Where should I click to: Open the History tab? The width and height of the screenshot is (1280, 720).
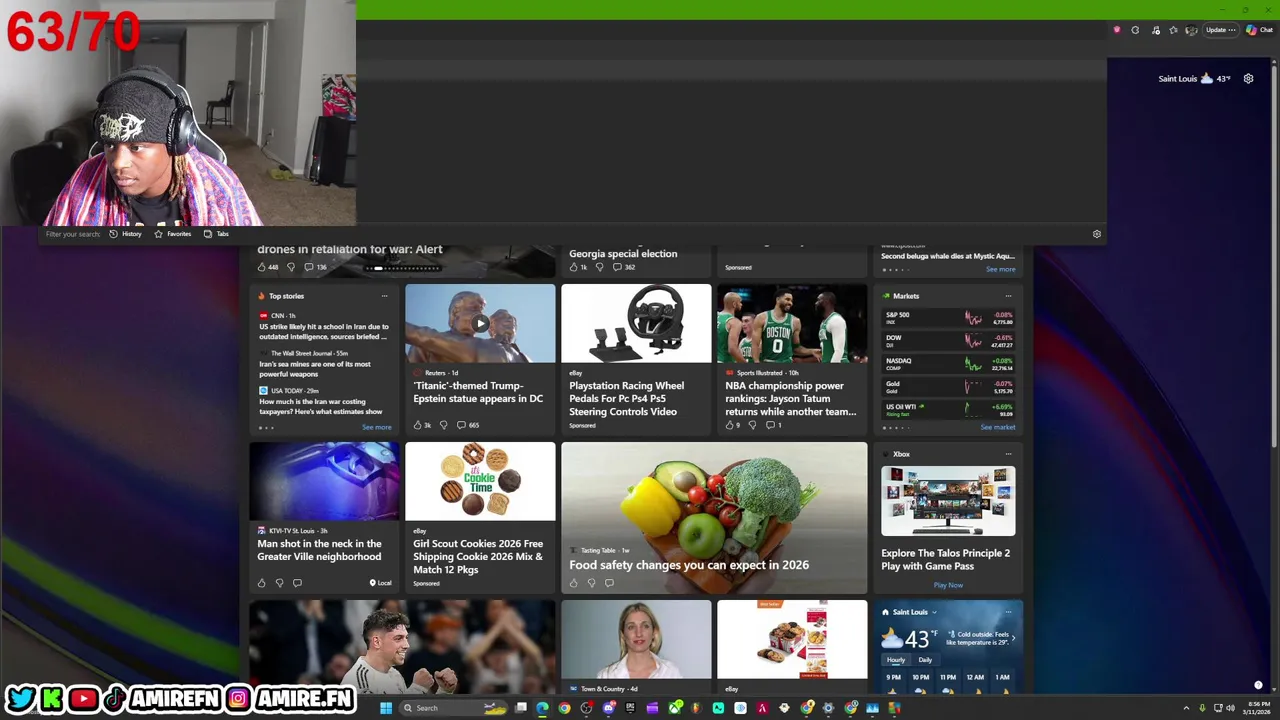coord(125,234)
